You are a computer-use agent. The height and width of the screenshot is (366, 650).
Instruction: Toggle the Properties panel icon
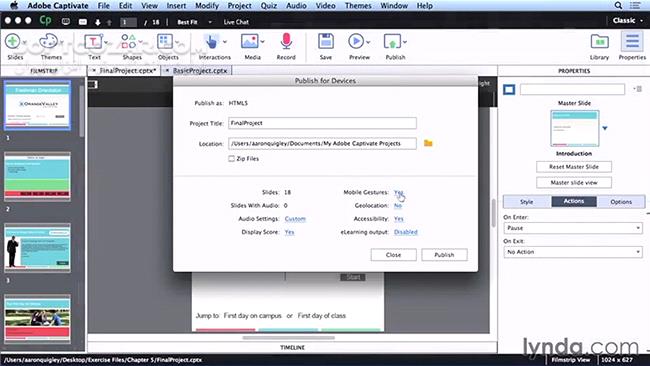(x=632, y=41)
